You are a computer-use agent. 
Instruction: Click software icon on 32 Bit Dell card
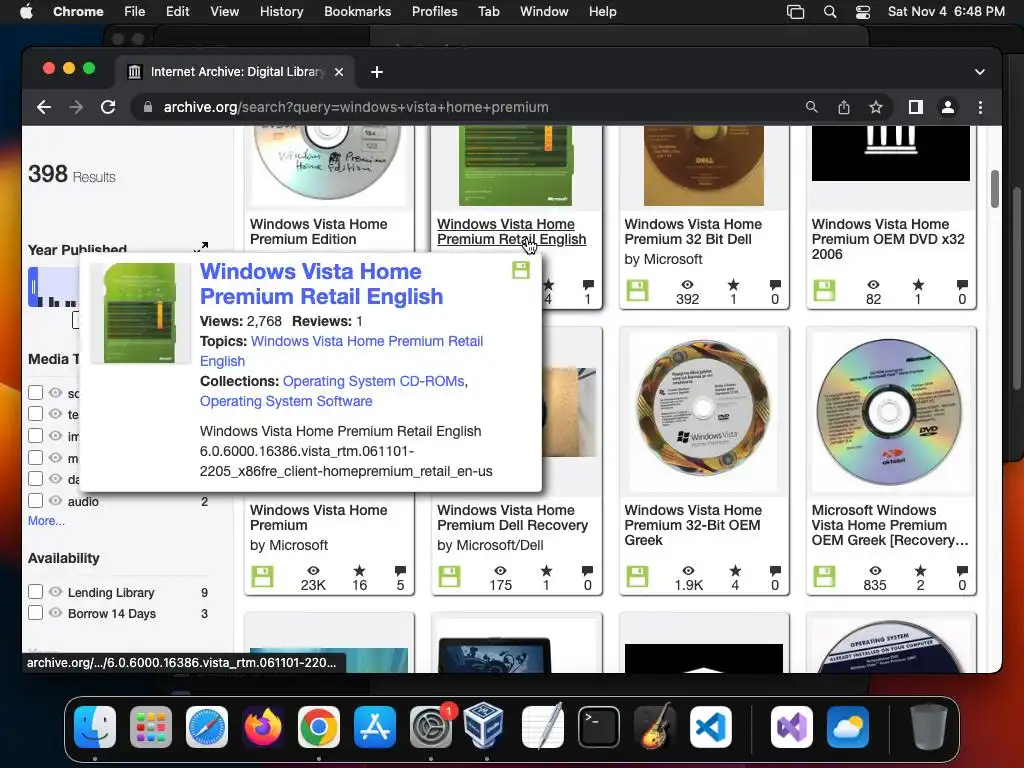point(637,290)
